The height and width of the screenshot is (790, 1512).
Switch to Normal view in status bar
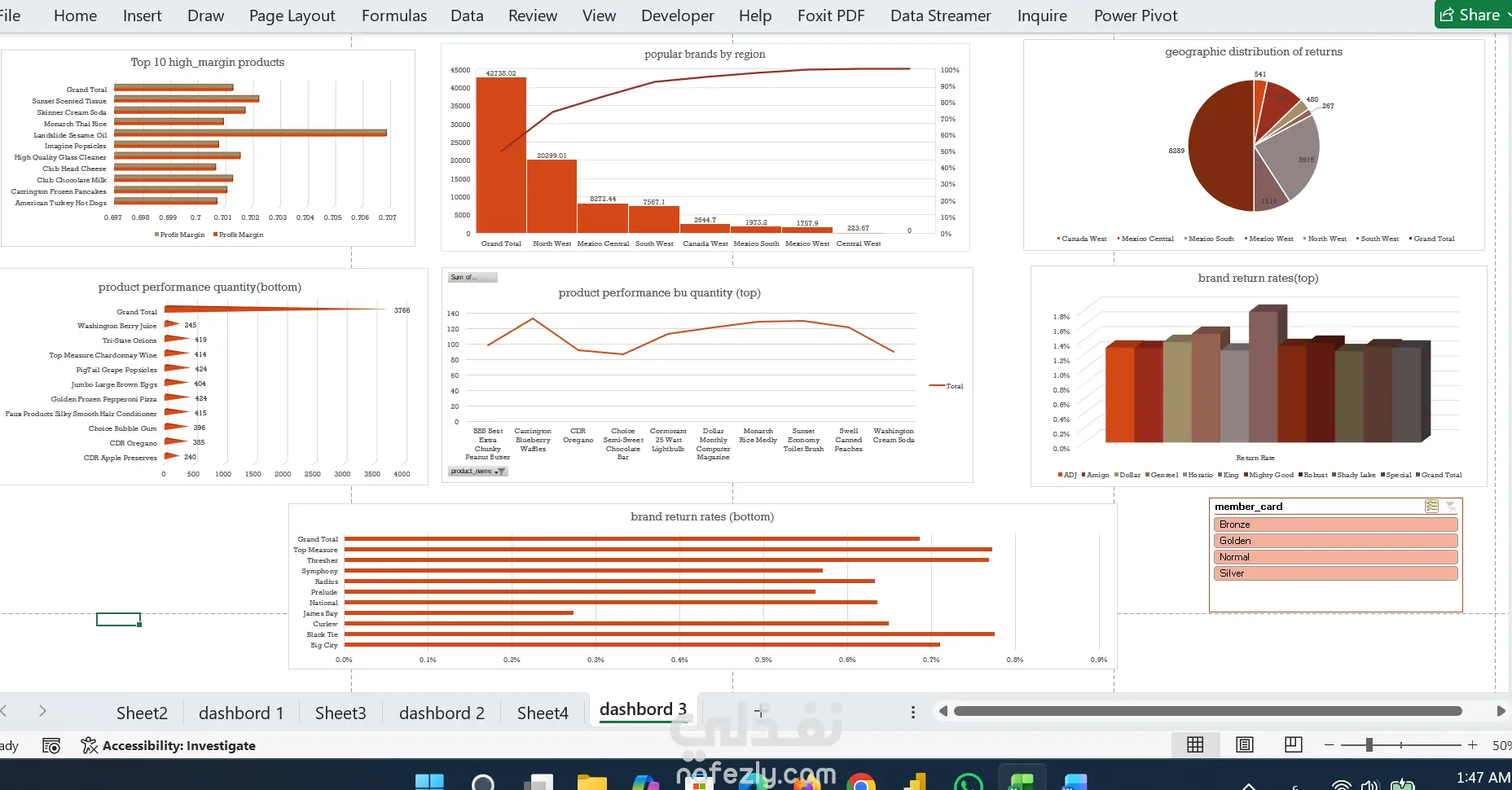[x=1195, y=745]
